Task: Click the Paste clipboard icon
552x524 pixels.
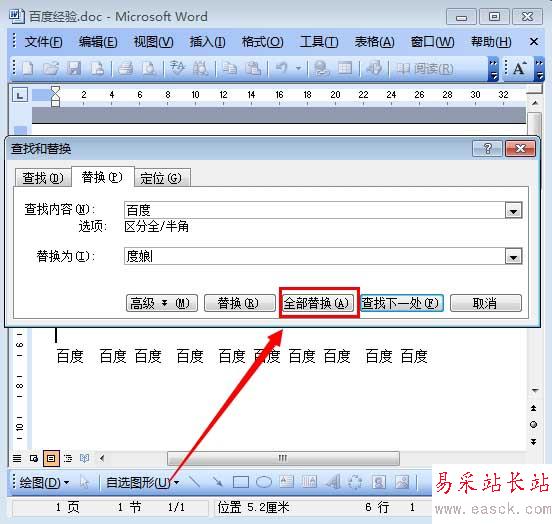Action: [x=253, y=68]
